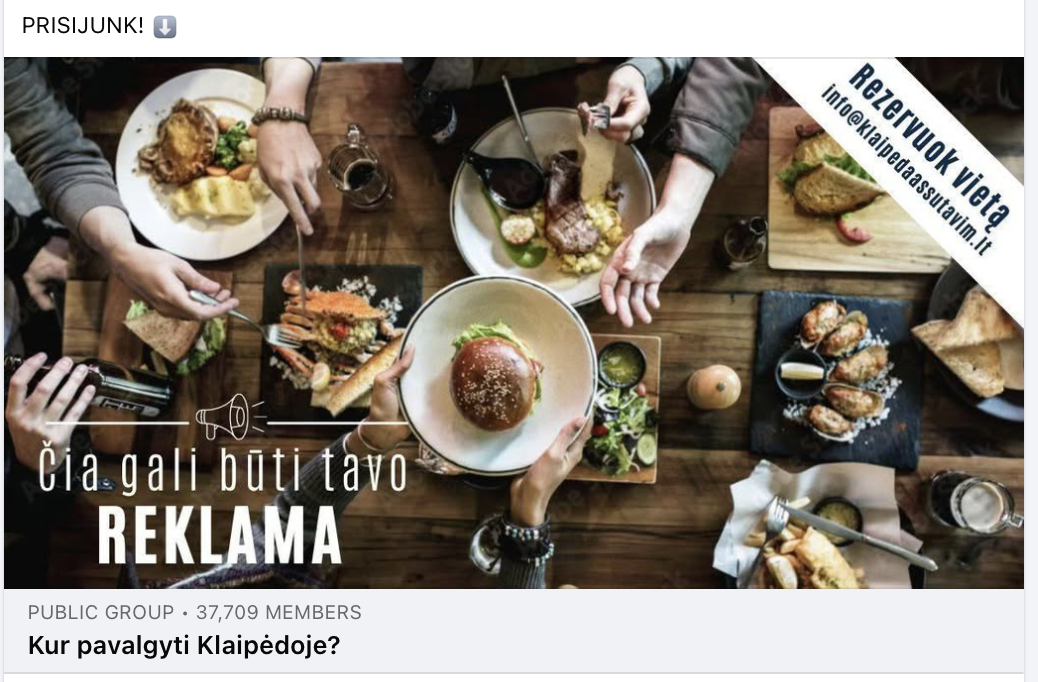Click the small green sauce cup
1038x682 pixels.
point(621,364)
